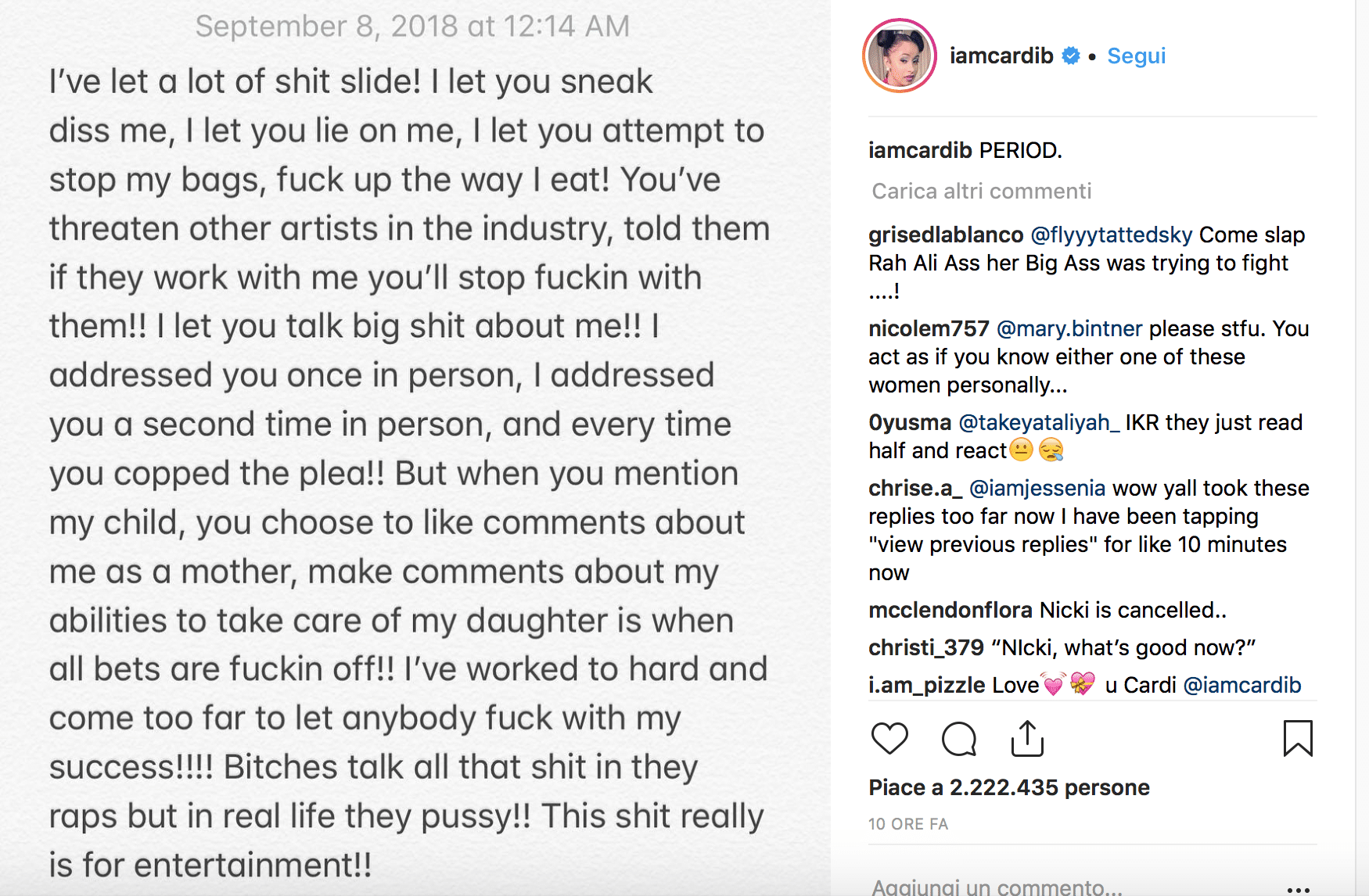1369x896 pixels.
Task: Click the verified badge next to iamcardib
Action: tap(1071, 56)
